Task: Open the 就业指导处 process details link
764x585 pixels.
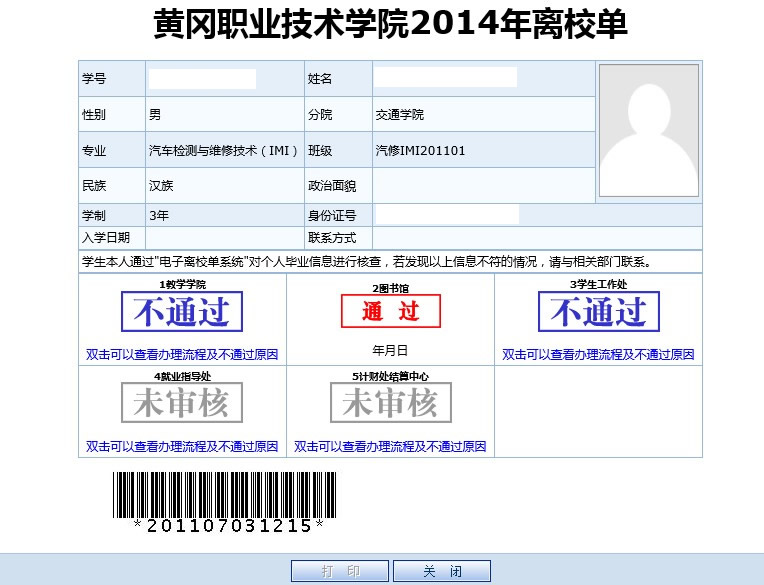Action: 182,447
